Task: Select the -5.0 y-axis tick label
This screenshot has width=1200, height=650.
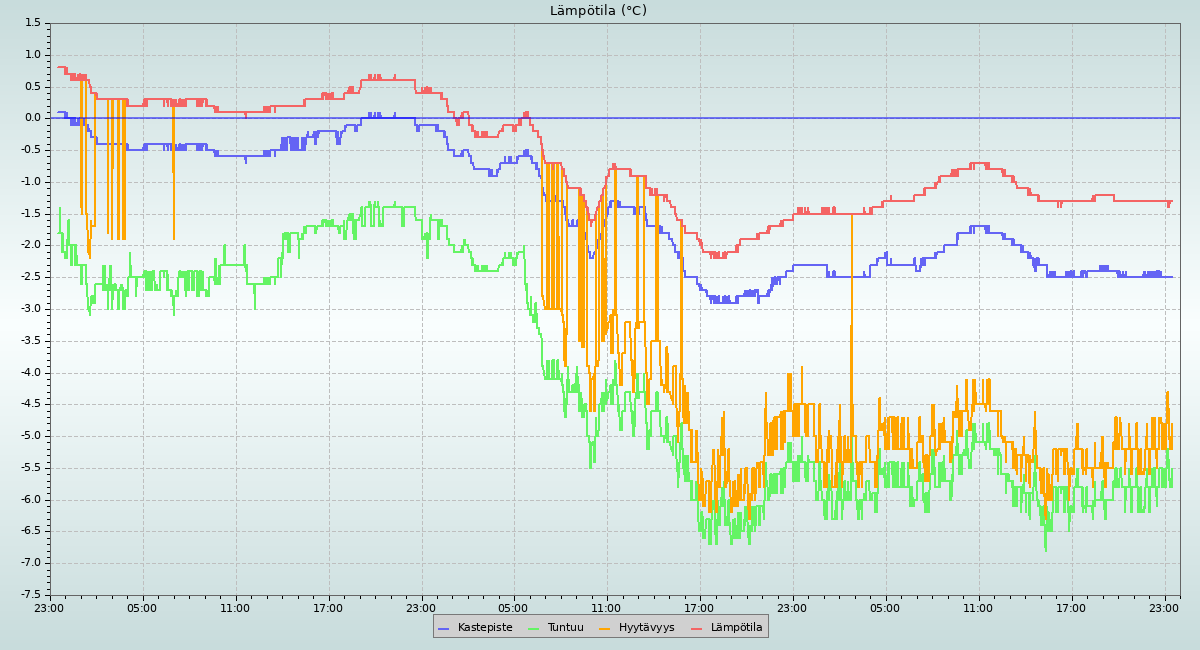Action: point(30,436)
